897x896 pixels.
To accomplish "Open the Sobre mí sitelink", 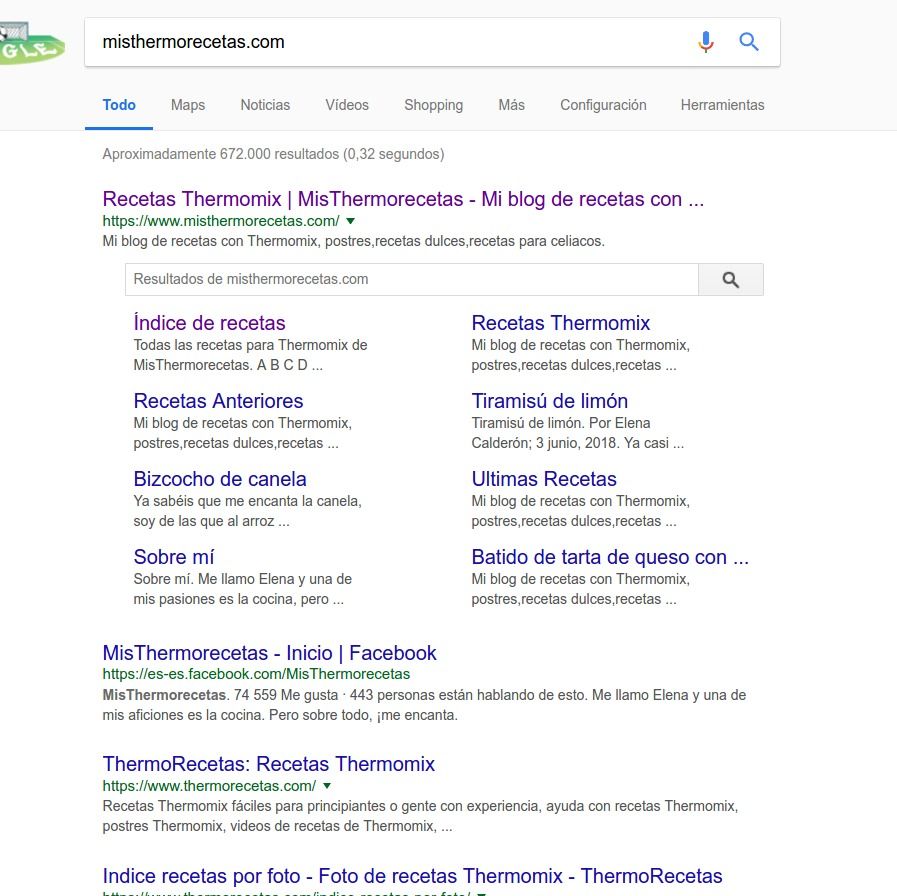I will pyautogui.click(x=173, y=557).
